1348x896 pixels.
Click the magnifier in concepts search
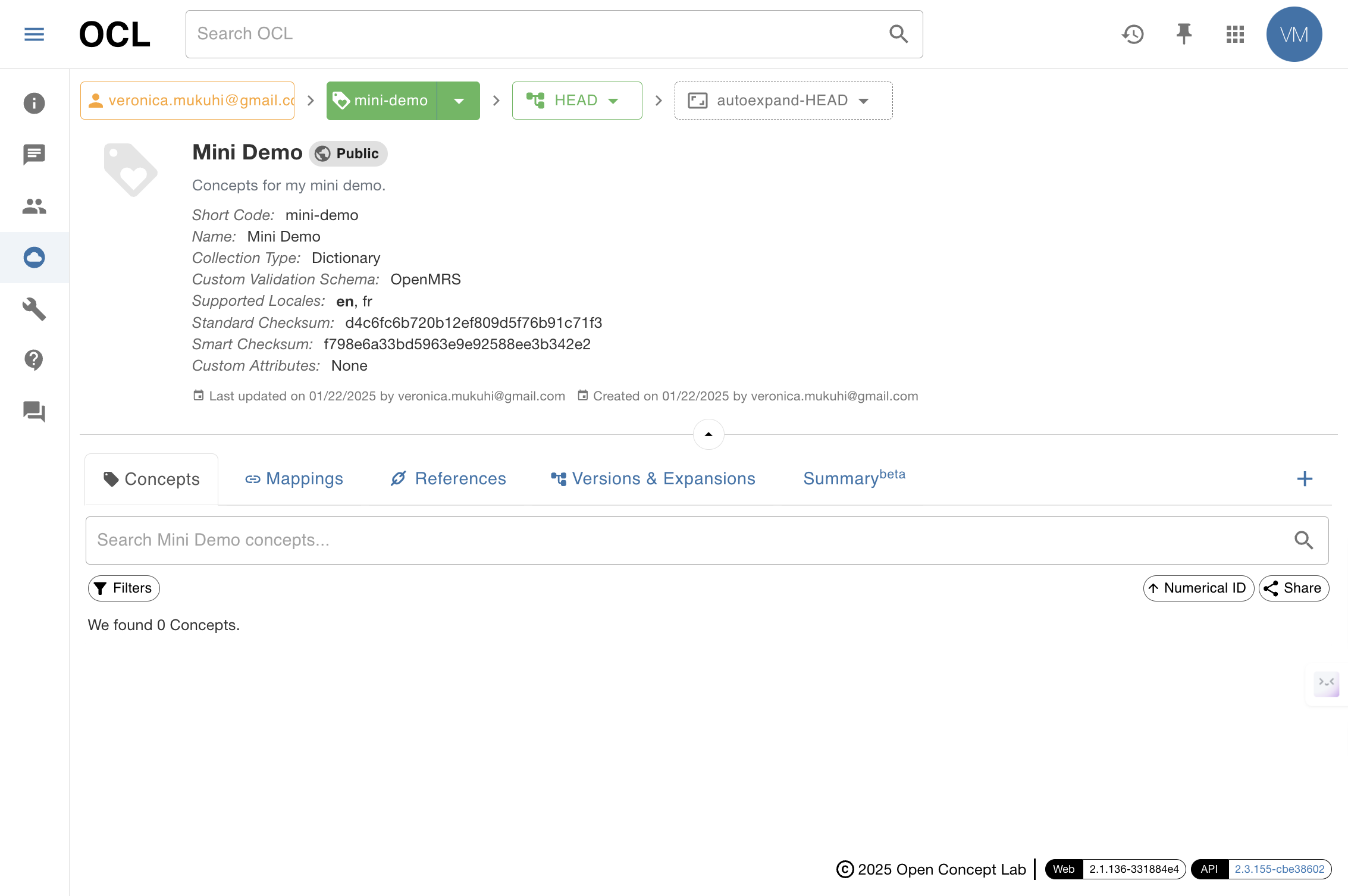point(1303,540)
